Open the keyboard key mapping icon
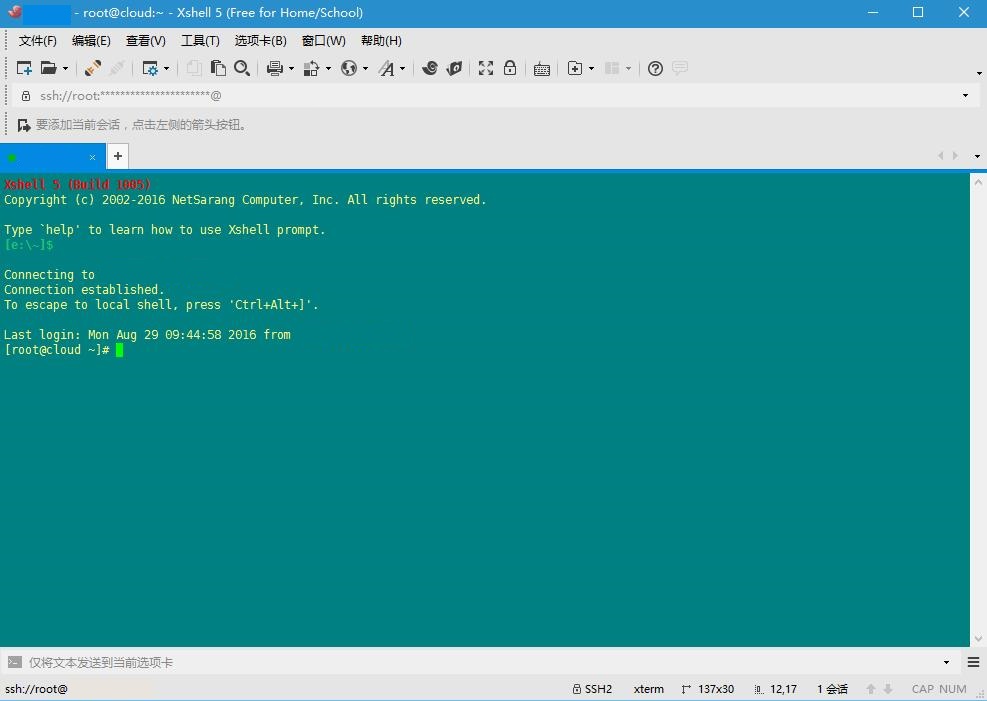This screenshot has width=987, height=701. pos(541,69)
